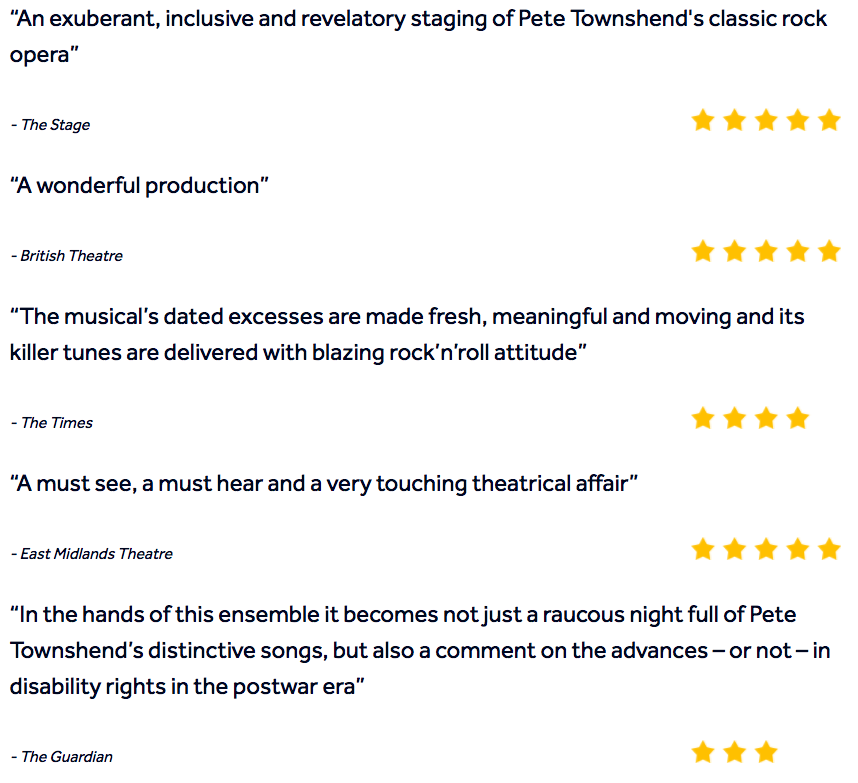858x783 pixels.
Task: Click the fifth star of British Theatre rating
Action: pyautogui.click(x=830, y=251)
